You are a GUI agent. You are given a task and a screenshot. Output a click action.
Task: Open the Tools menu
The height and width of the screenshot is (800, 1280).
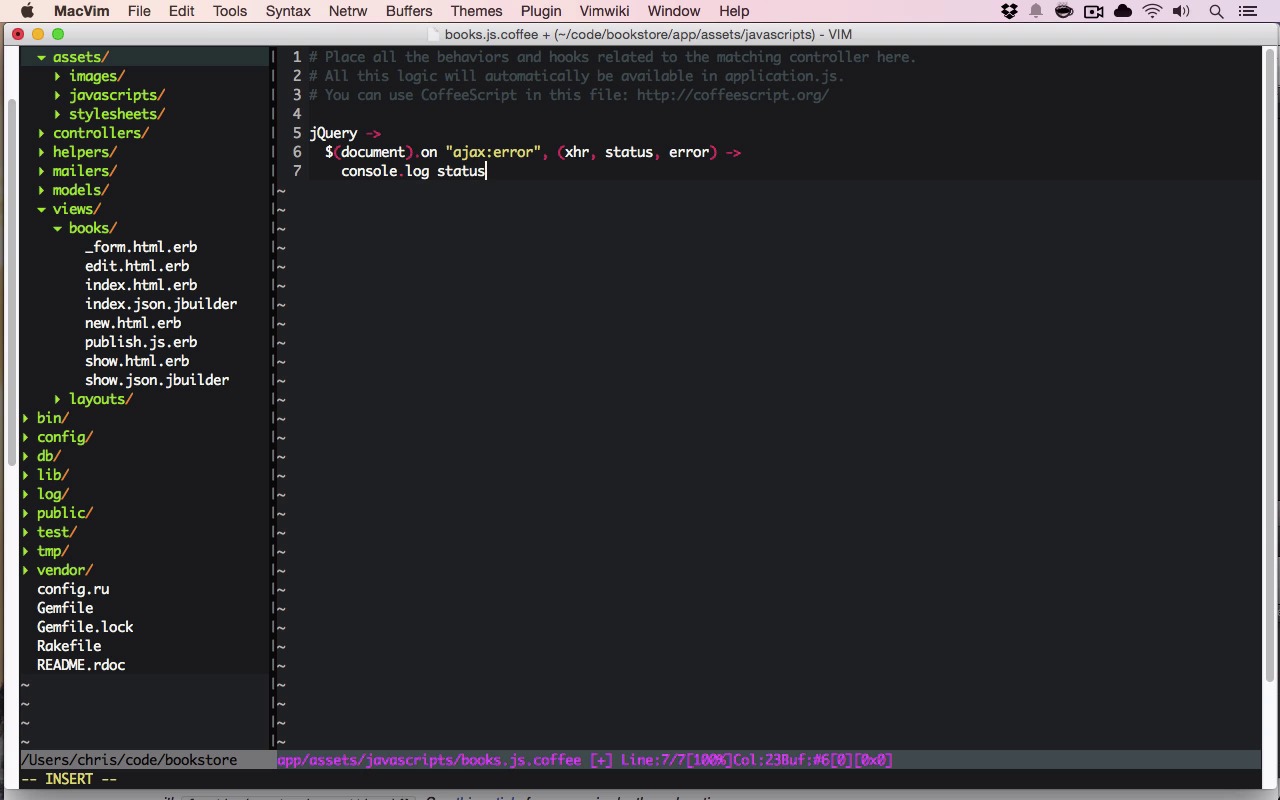pyautogui.click(x=230, y=11)
